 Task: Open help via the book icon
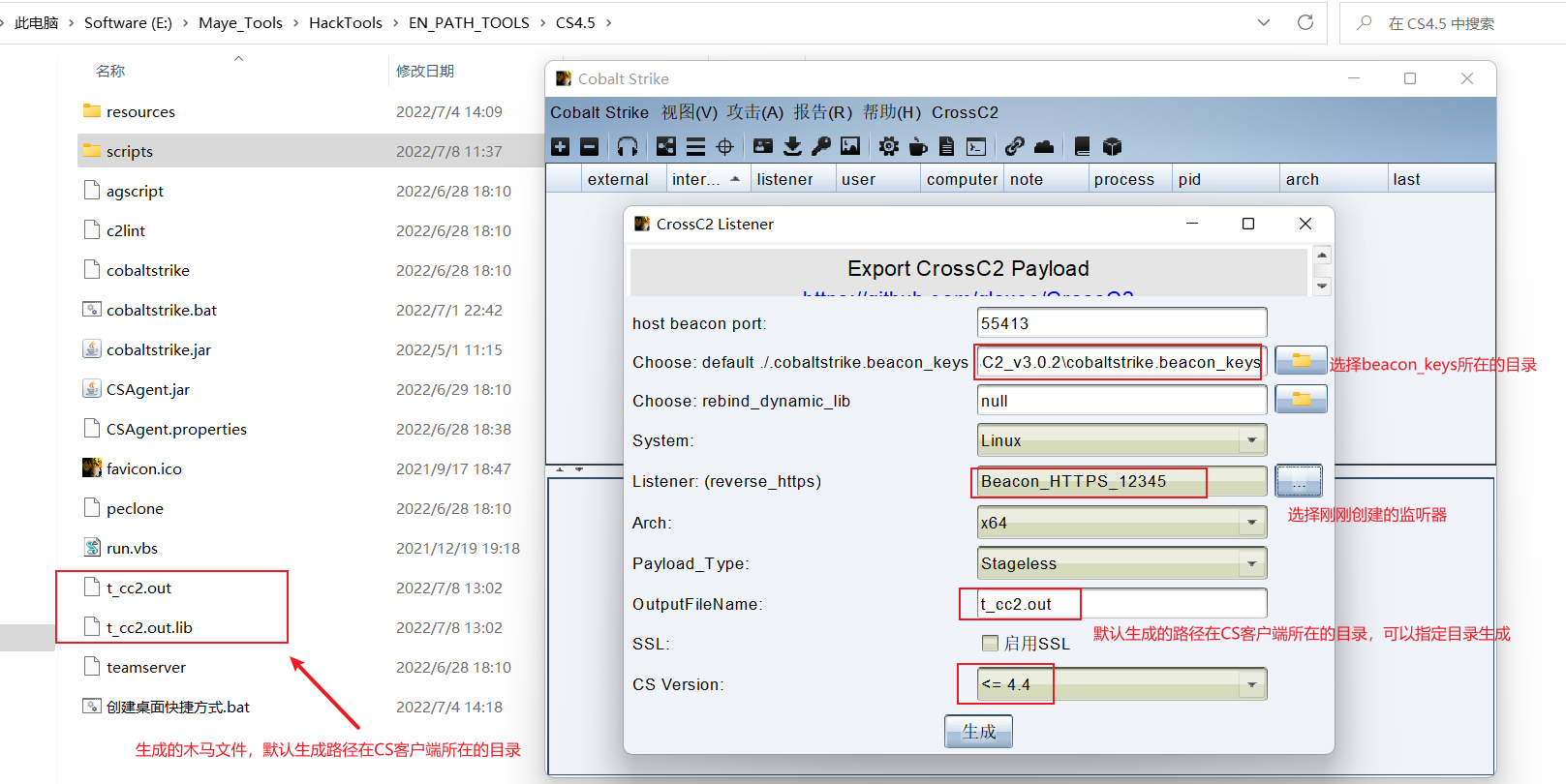(1083, 146)
